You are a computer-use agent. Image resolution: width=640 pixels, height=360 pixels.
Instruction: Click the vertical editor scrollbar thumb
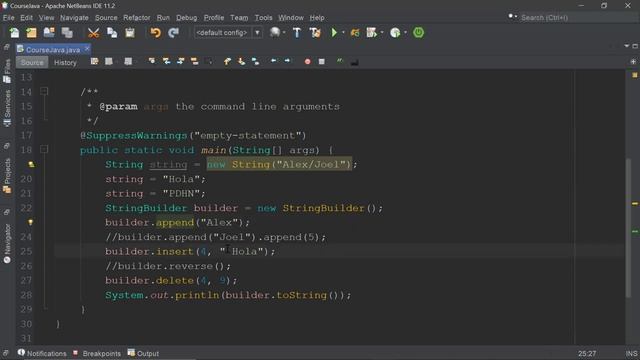(629, 227)
